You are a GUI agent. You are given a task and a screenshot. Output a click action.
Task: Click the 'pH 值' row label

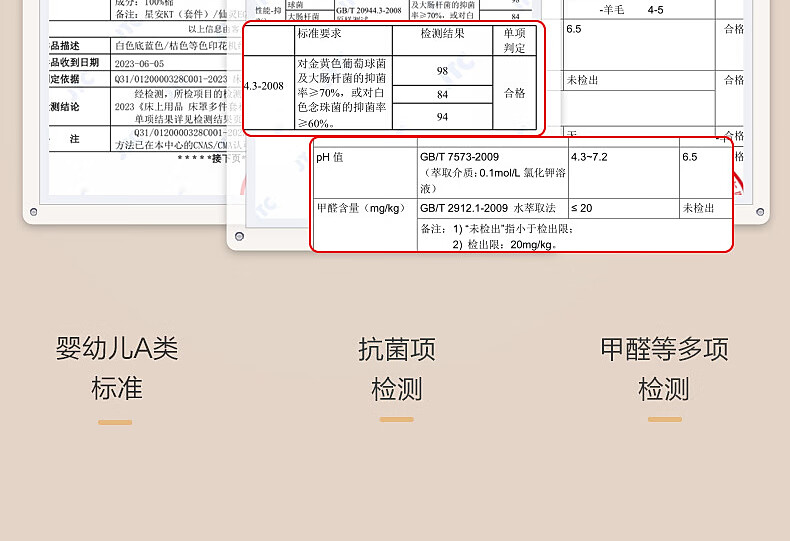point(330,157)
